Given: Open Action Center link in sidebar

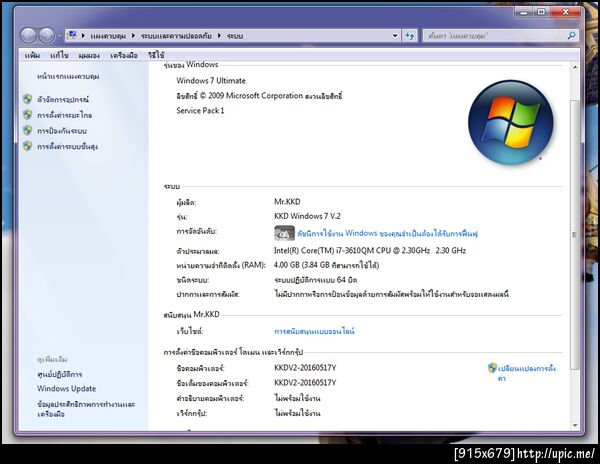Looking at the screenshot, I should (x=59, y=374).
